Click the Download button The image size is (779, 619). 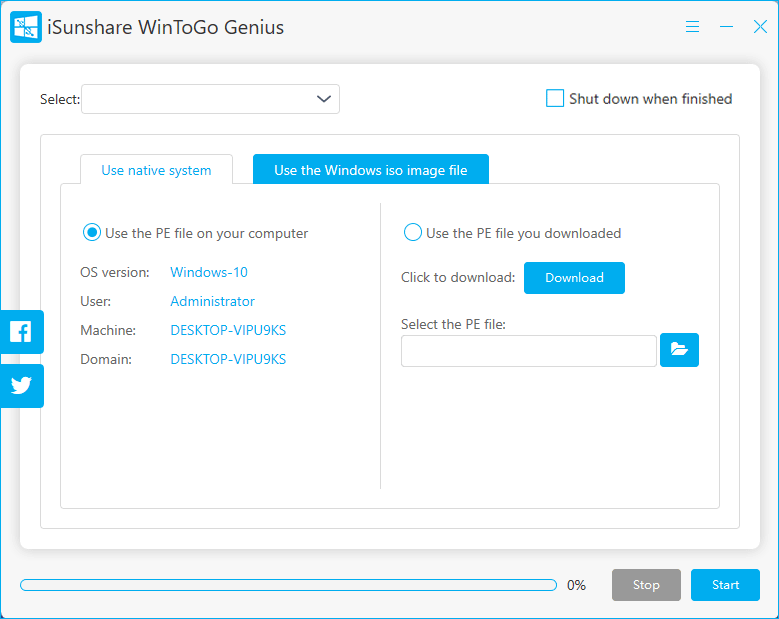pyautogui.click(x=574, y=278)
